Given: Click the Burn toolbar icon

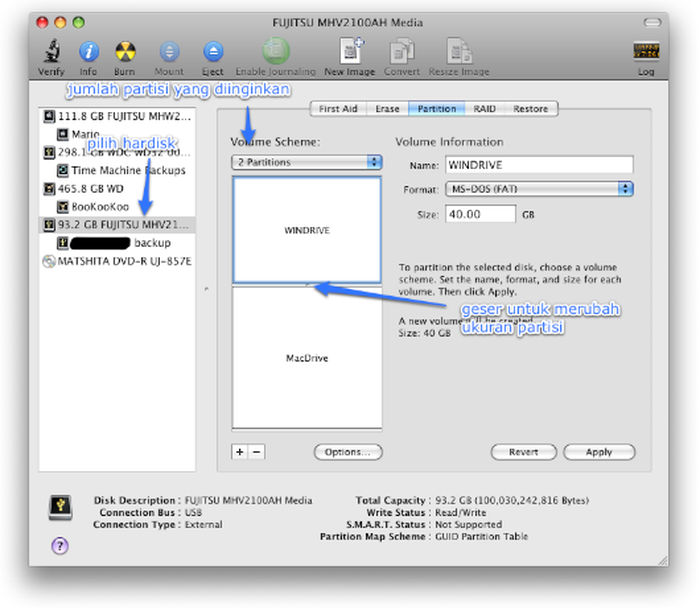Looking at the screenshot, I should (125, 52).
